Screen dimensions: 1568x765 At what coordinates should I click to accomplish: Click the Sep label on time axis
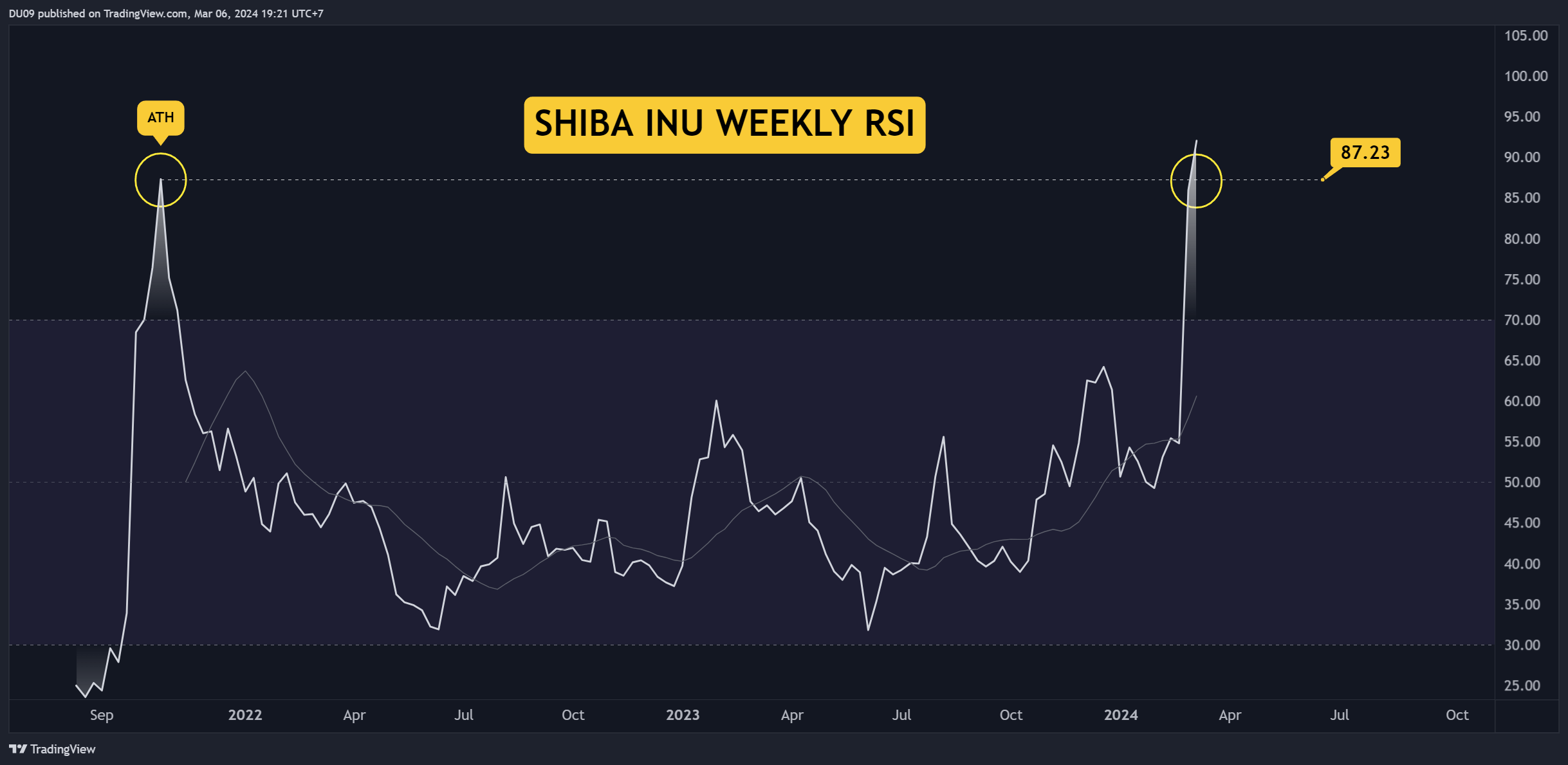pos(102,715)
